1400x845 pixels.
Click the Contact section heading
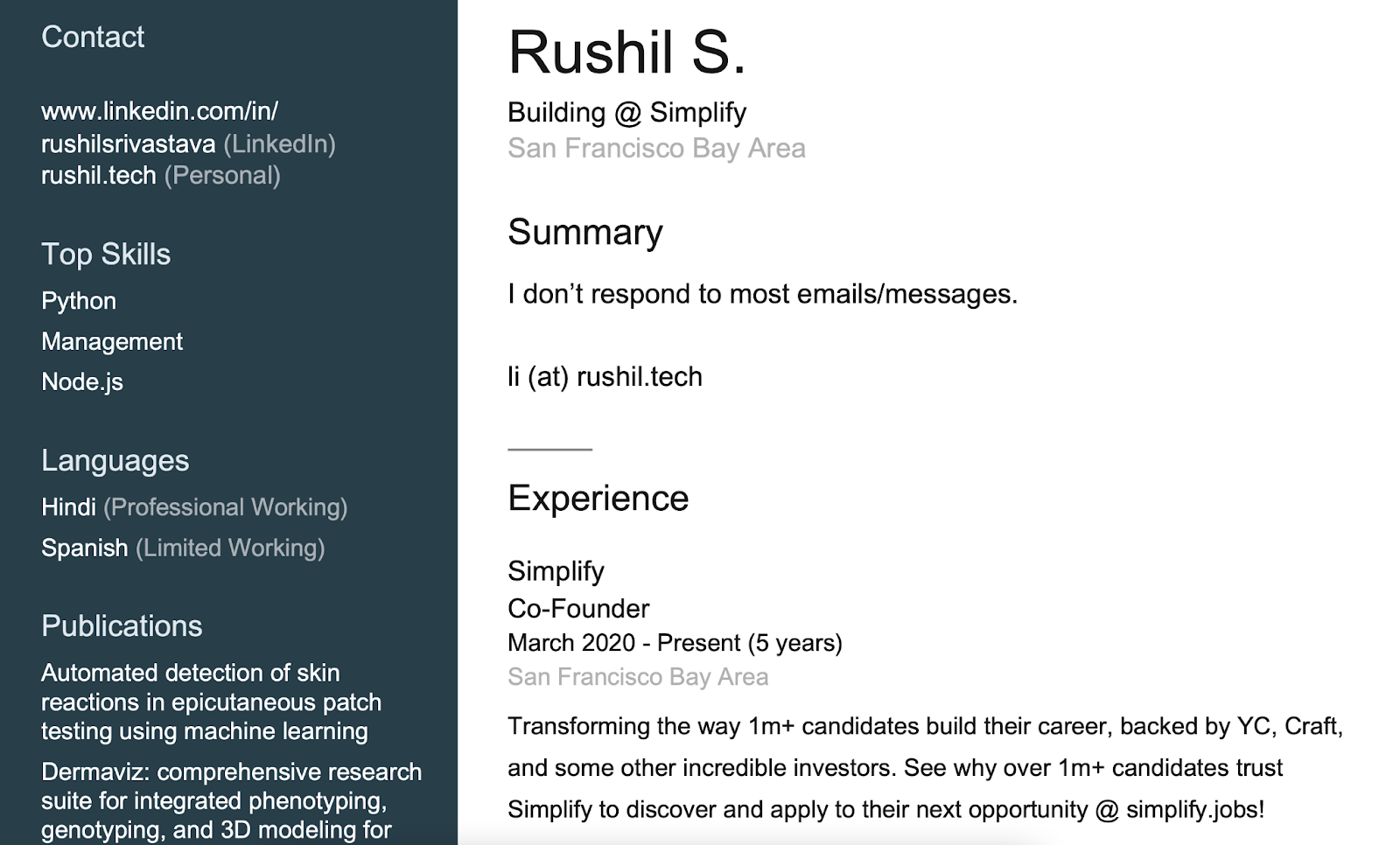[x=93, y=37]
